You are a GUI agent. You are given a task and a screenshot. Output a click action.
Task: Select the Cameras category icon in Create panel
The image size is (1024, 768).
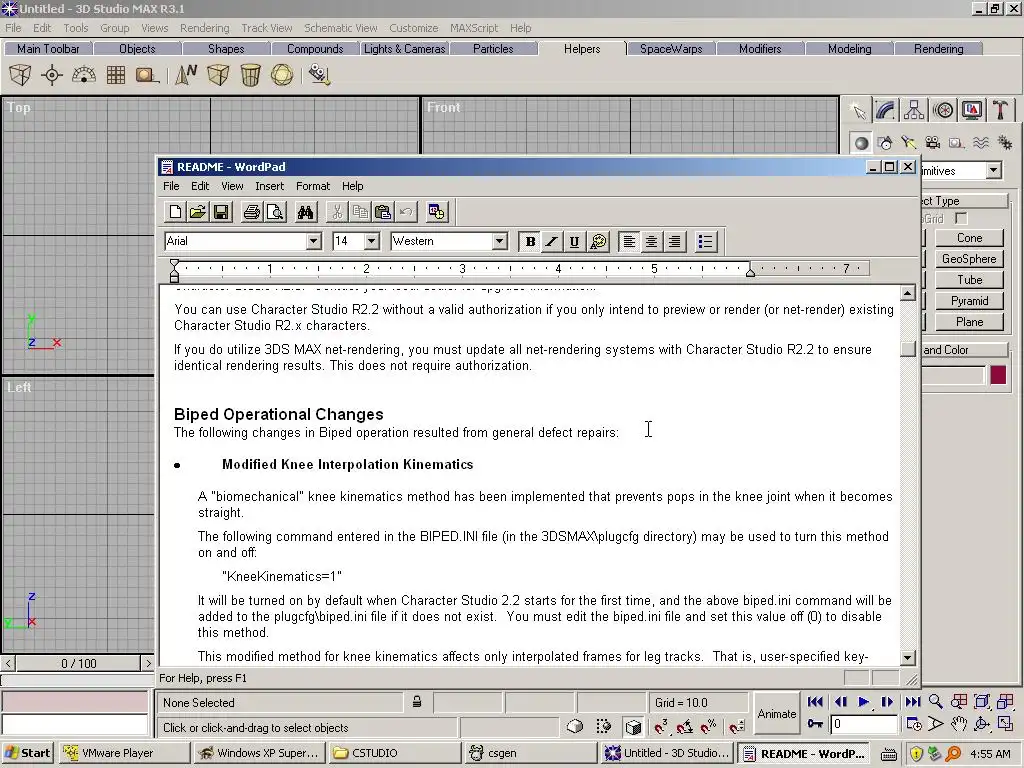tap(933, 143)
